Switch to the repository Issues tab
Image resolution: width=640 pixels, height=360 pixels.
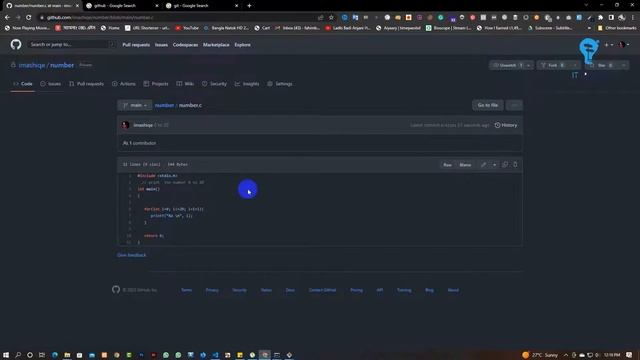point(51,84)
